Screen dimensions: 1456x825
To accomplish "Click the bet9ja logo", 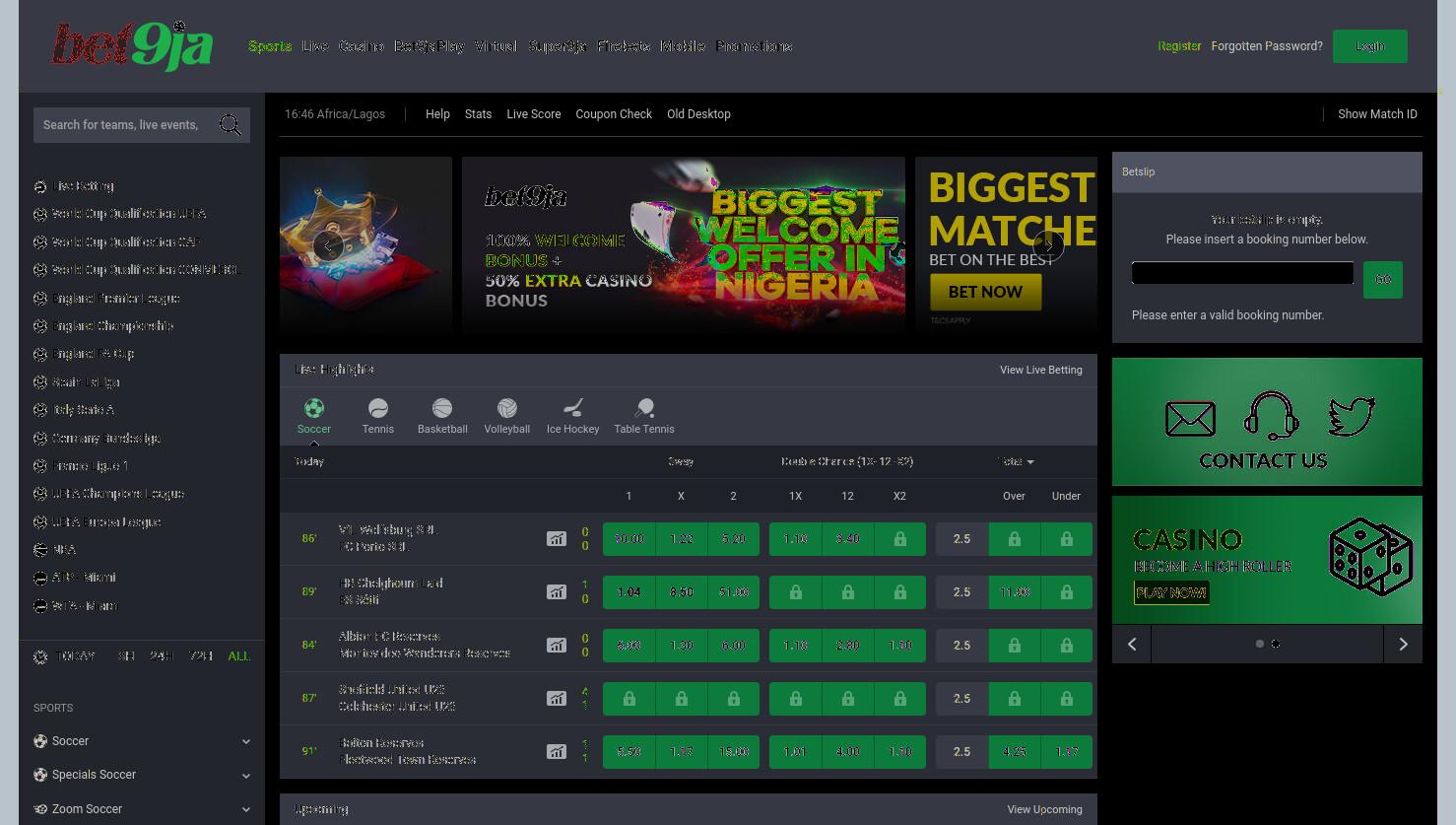I will tap(132, 46).
